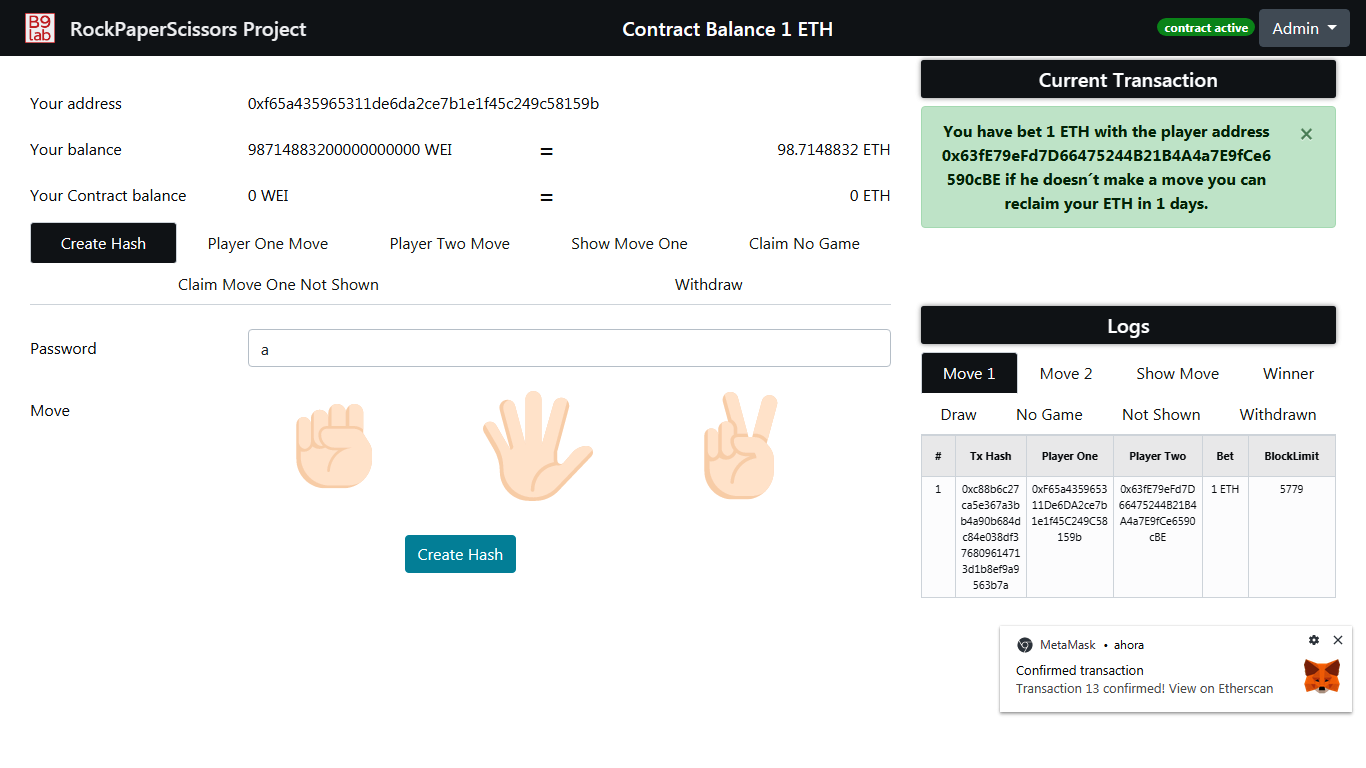The image size is (1366, 768).
Task: Click the 'contract active' status badge
Action: [1206, 27]
